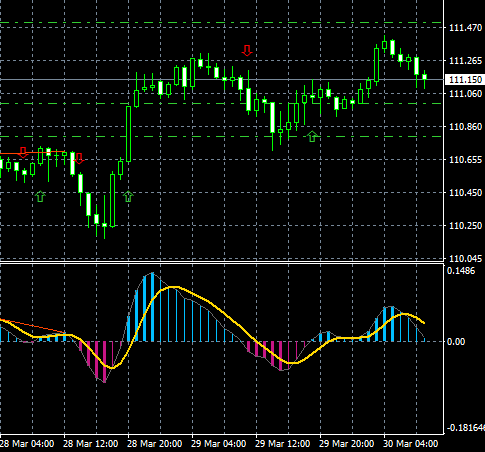Click the 0.00 indicator zero level label

click(456, 342)
